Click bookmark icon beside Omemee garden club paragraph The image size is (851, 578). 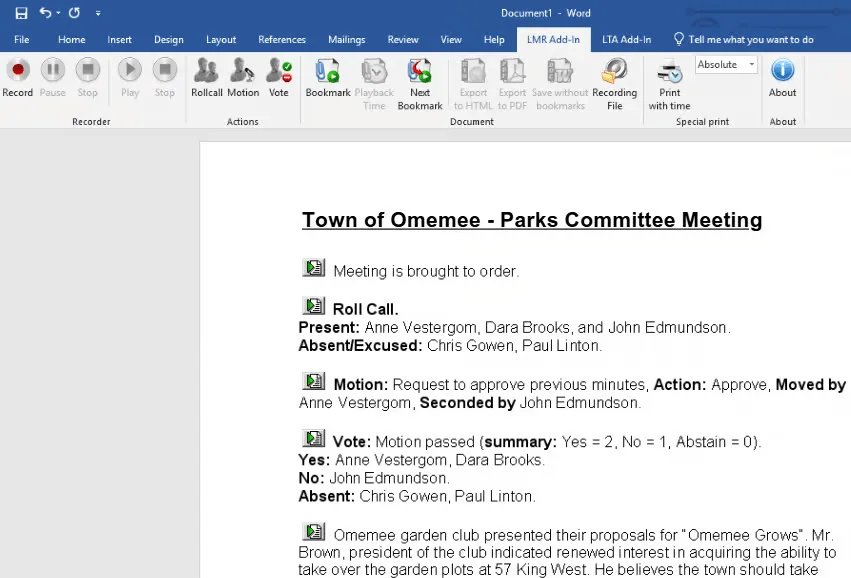314,531
